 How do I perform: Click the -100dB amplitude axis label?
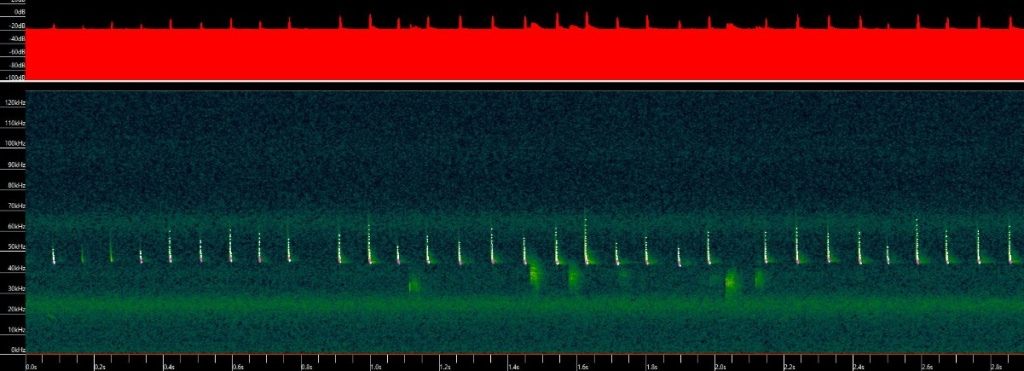pyautogui.click(x=15, y=77)
